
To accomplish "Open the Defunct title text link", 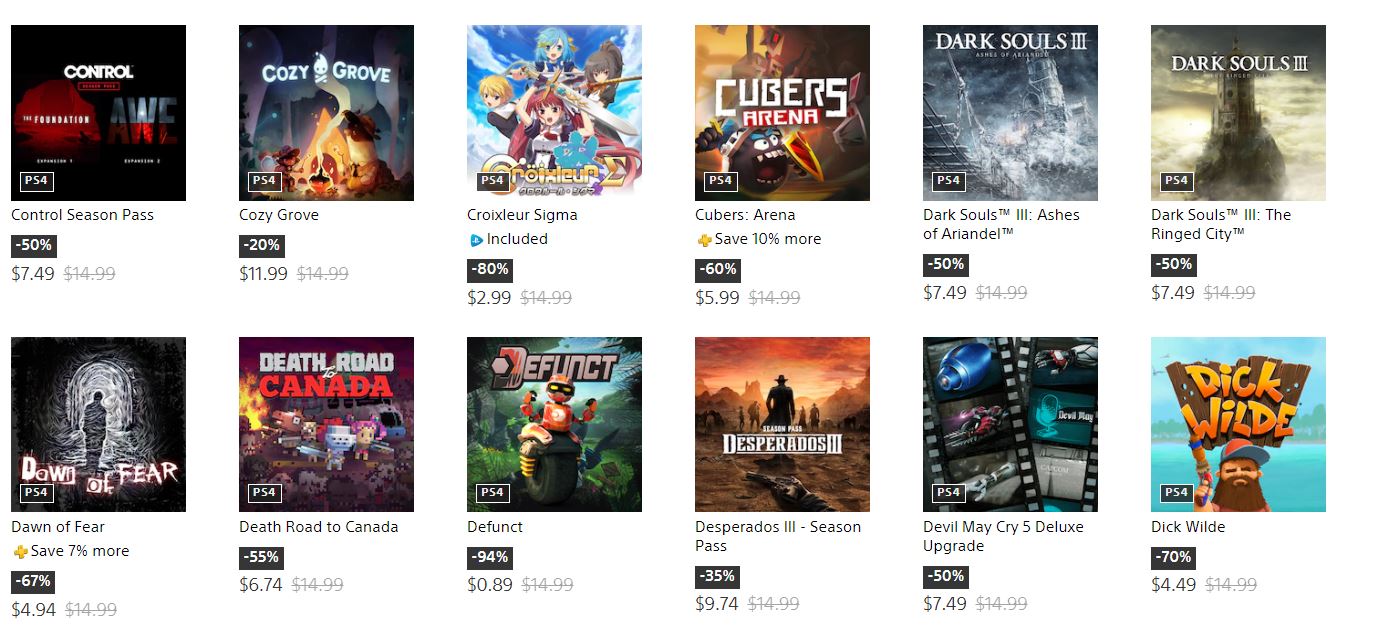I will click(x=495, y=527).
